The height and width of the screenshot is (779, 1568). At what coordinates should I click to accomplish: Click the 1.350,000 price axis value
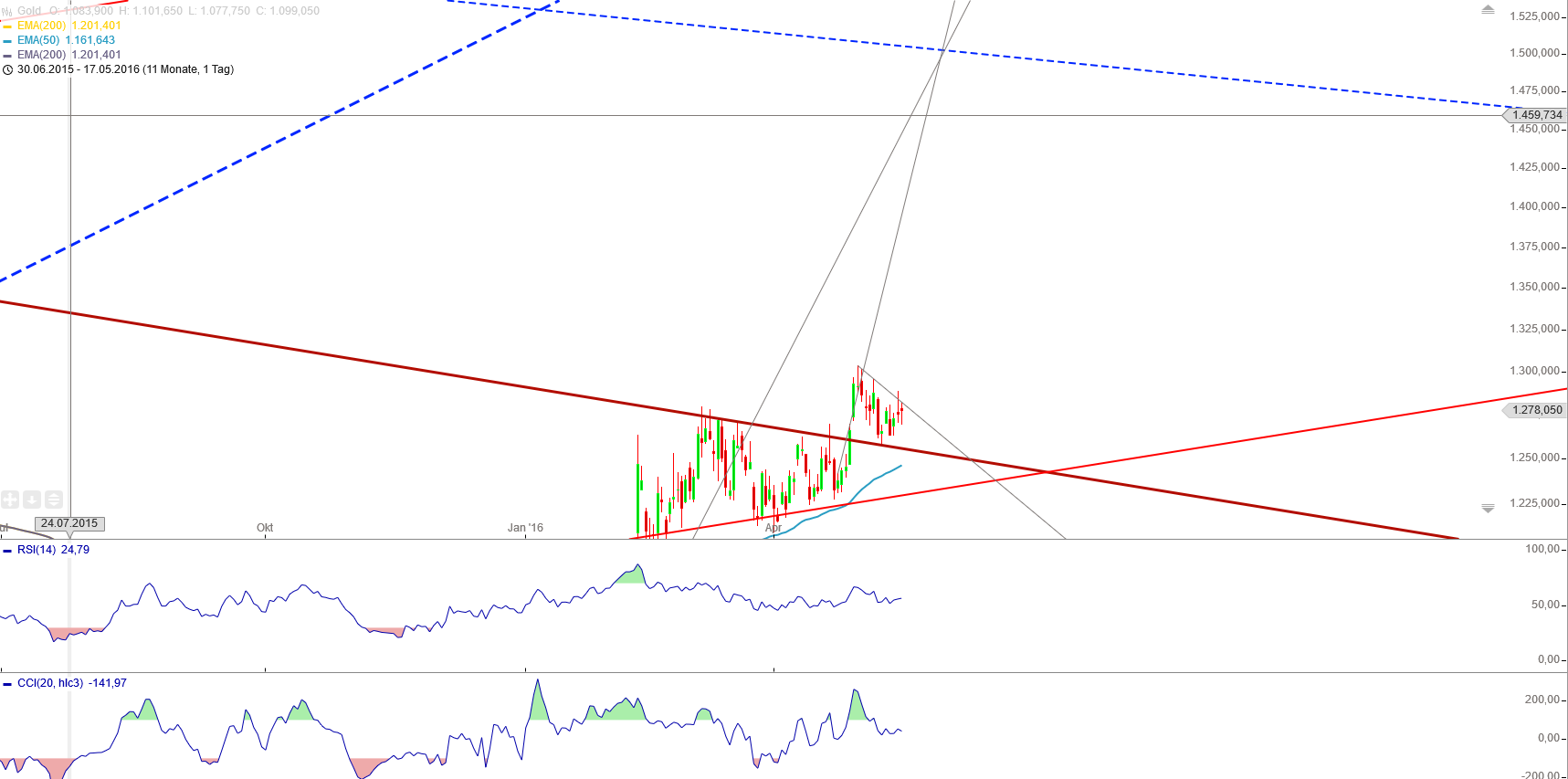tap(1534, 287)
